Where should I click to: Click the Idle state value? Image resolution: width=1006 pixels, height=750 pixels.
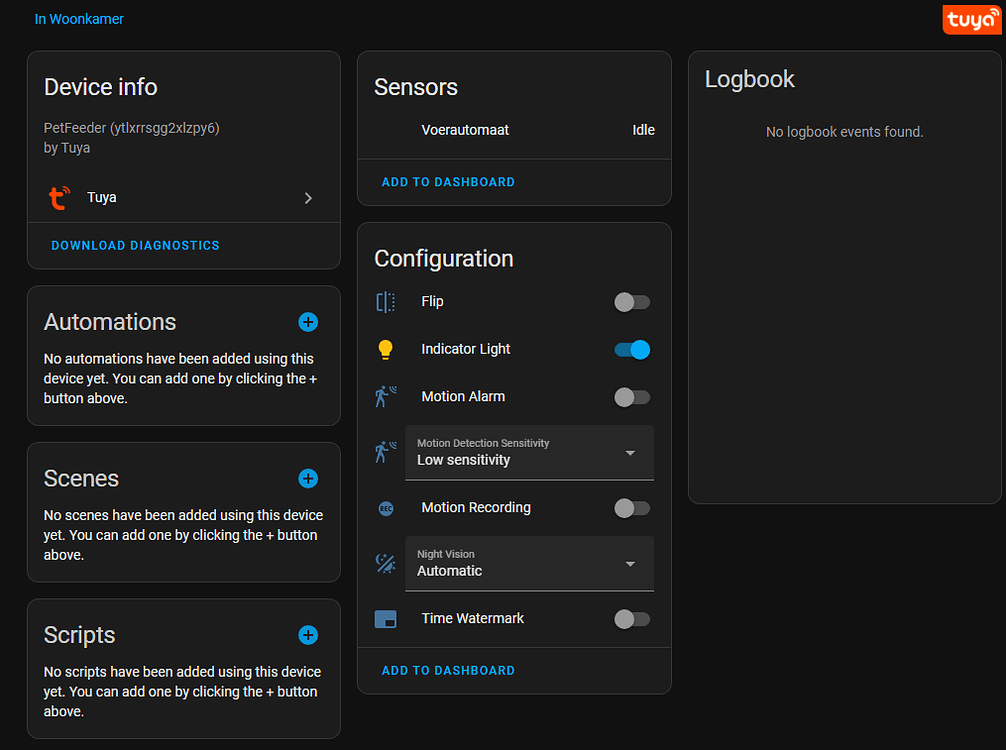(x=644, y=130)
